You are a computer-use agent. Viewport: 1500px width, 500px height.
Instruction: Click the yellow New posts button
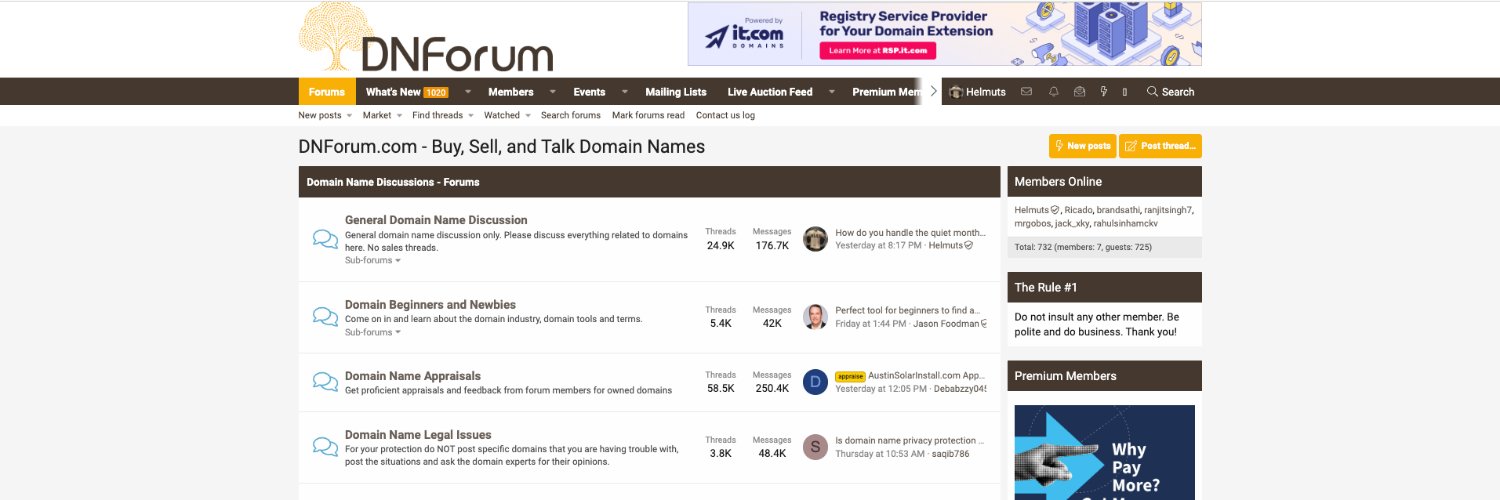click(1082, 146)
